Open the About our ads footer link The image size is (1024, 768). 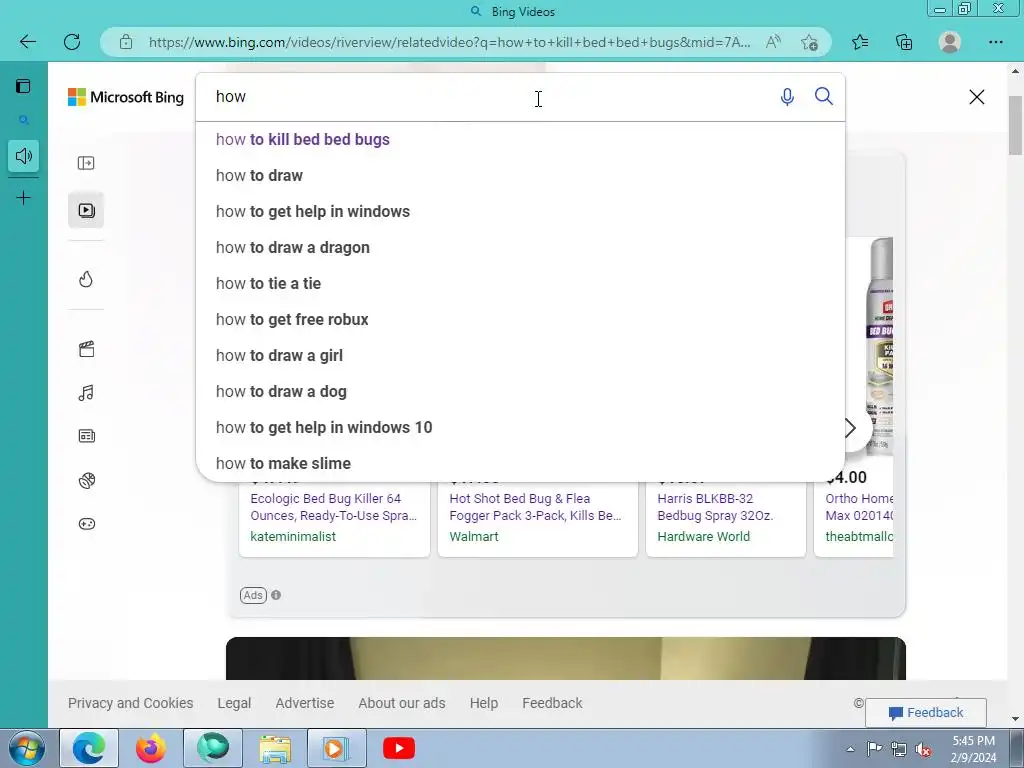coord(402,703)
